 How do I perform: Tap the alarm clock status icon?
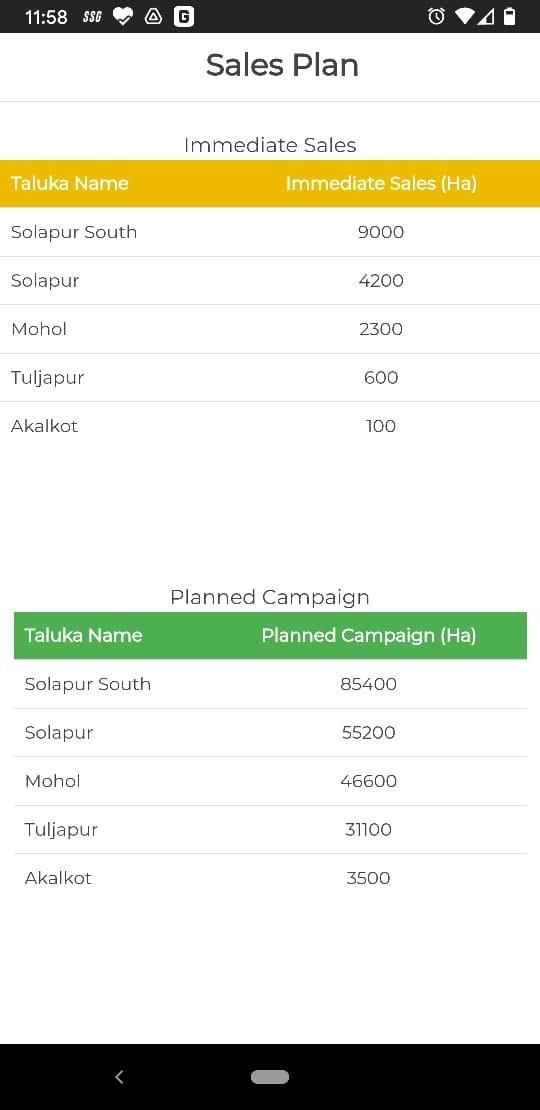point(436,16)
